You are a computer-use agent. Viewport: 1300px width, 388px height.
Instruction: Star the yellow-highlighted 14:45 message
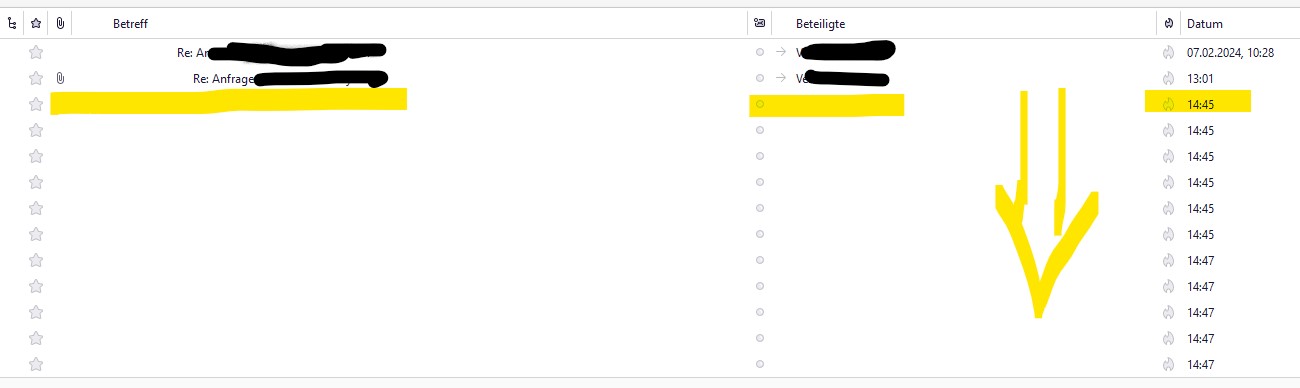(x=36, y=104)
